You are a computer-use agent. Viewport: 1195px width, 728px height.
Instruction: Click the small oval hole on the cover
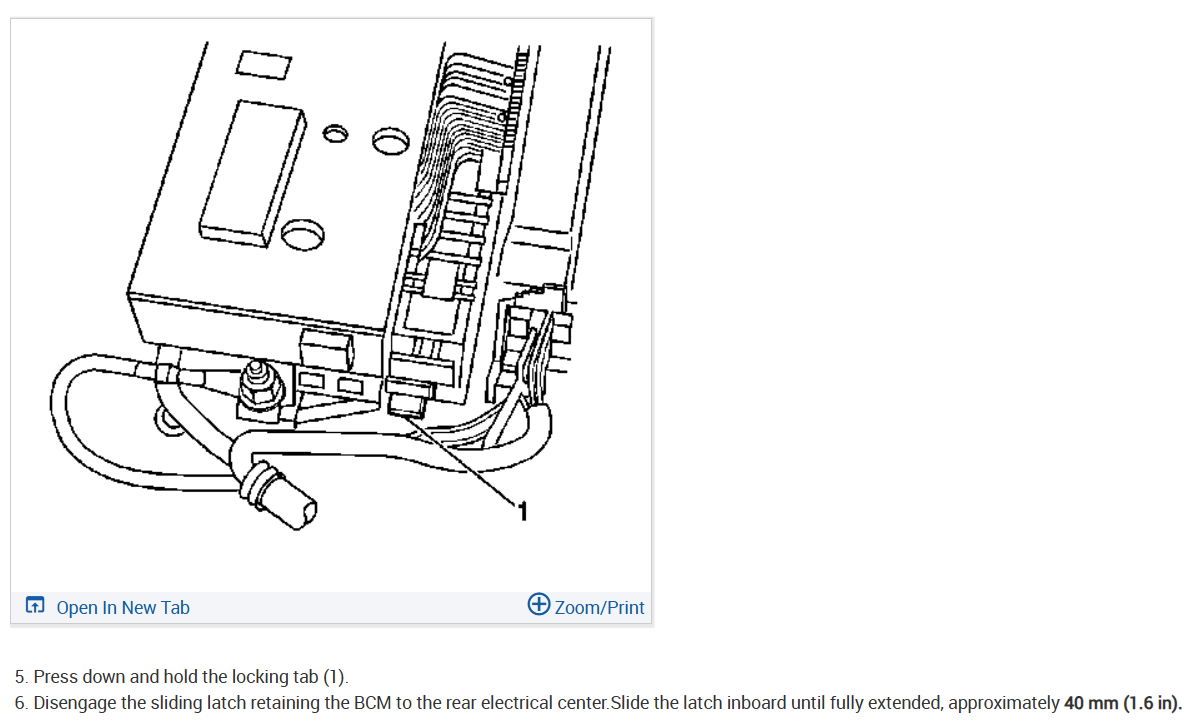coord(335,134)
